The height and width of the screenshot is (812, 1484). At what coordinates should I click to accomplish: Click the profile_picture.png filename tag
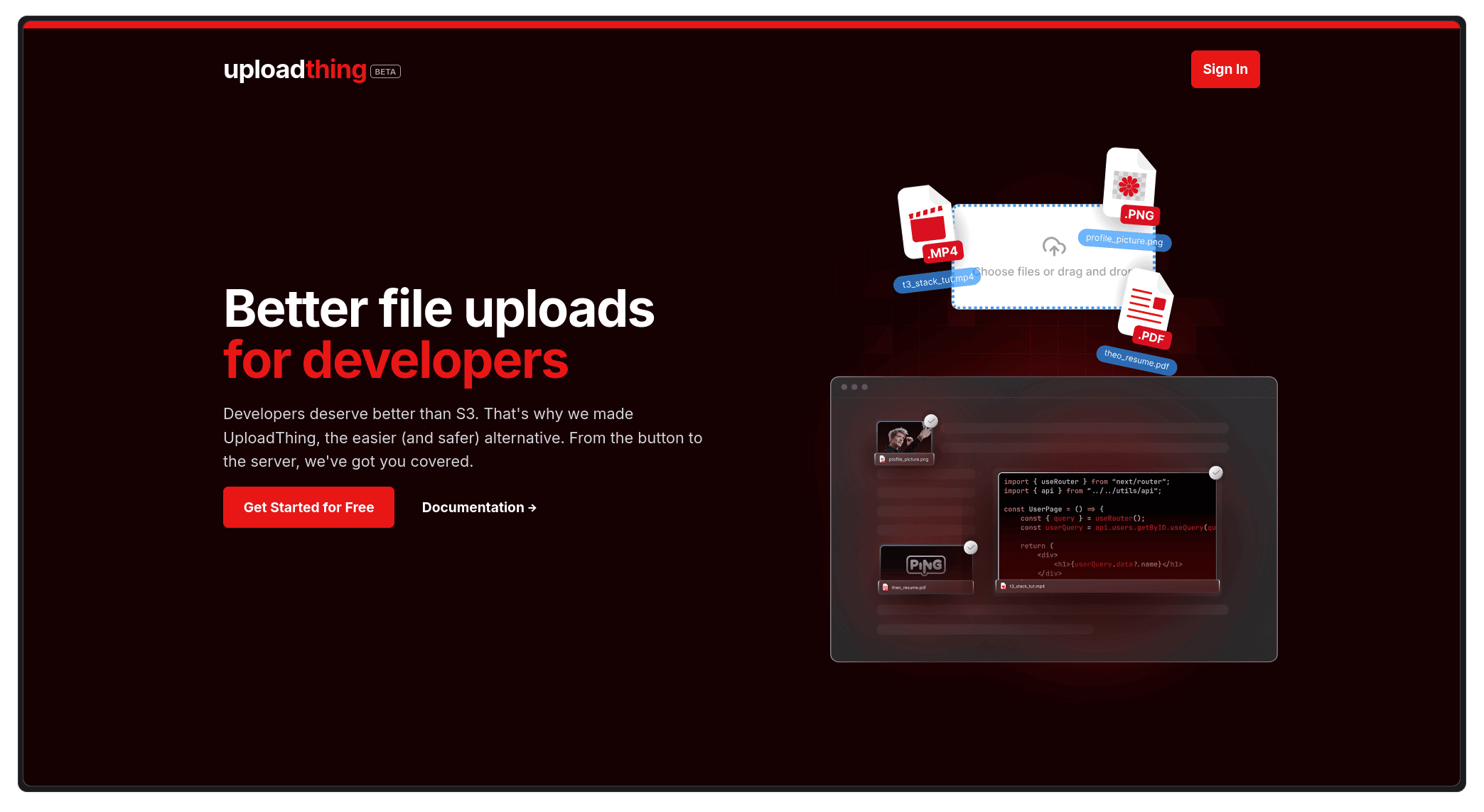[x=1124, y=241]
